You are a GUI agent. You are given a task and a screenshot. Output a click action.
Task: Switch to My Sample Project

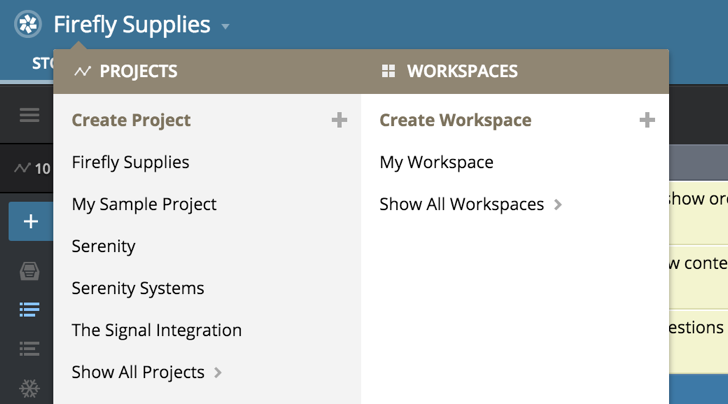click(x=144, y=204)
